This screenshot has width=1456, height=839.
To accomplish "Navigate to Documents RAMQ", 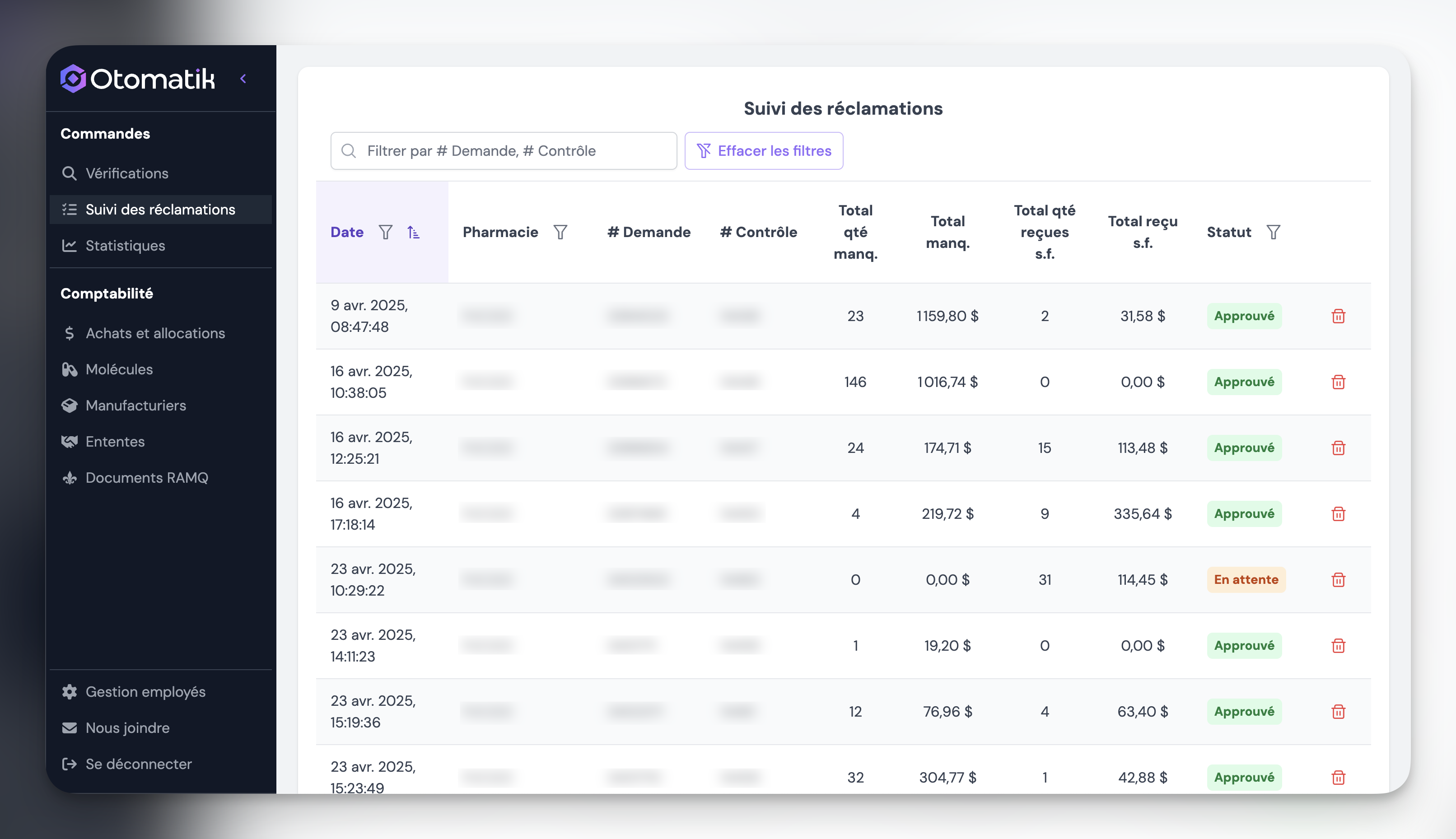I will [x=146, y=478].
